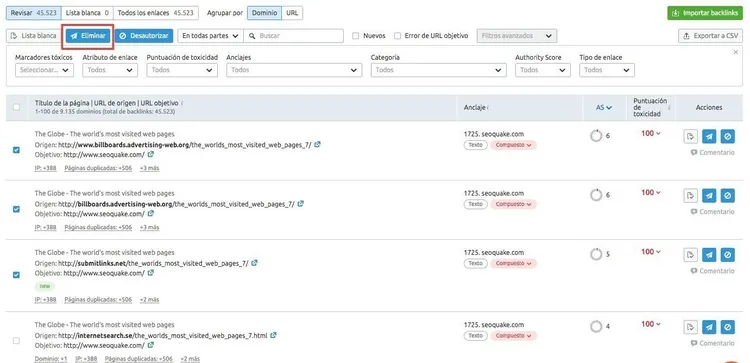Check the internetsearch.se row checkbox

coord(16,341)
